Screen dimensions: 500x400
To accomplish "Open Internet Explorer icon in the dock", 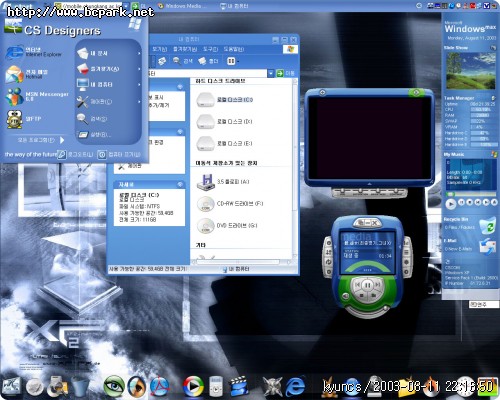I will pyautogui.click(x=295, y=386).
